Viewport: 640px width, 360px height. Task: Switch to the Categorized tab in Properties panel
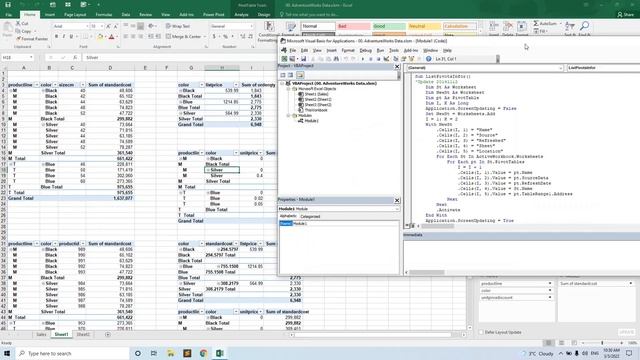point(310,216)
